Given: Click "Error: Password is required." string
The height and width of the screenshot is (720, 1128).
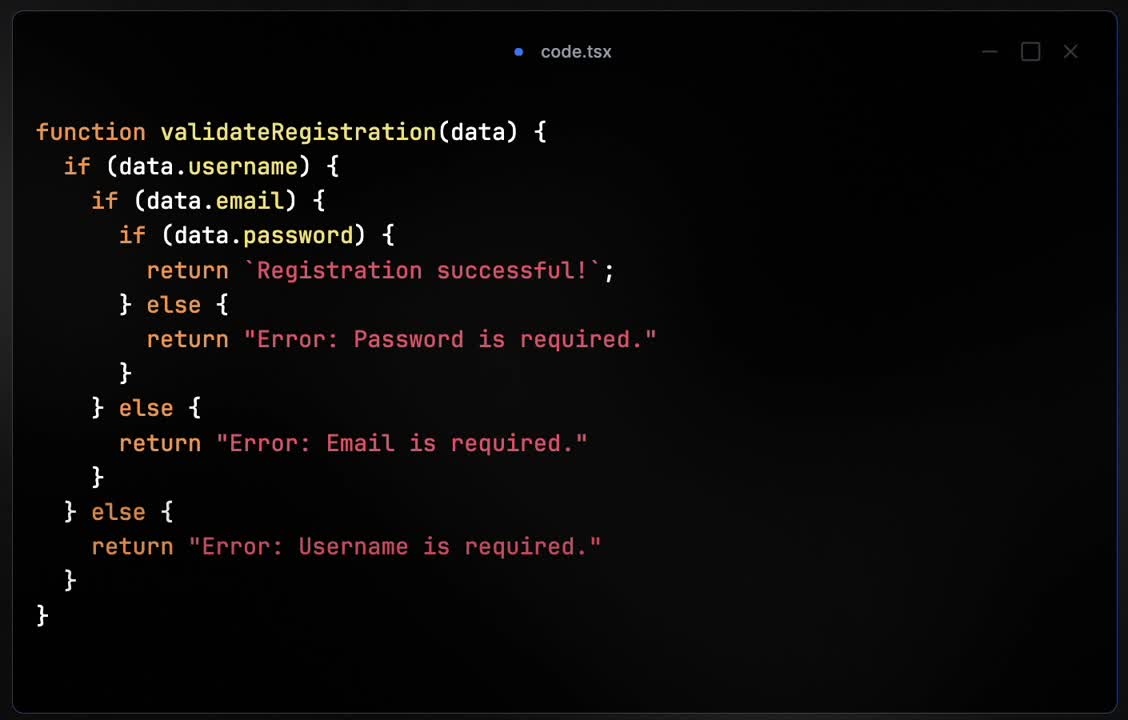Looking at the screenshot, I should click(x=450, y=340).
